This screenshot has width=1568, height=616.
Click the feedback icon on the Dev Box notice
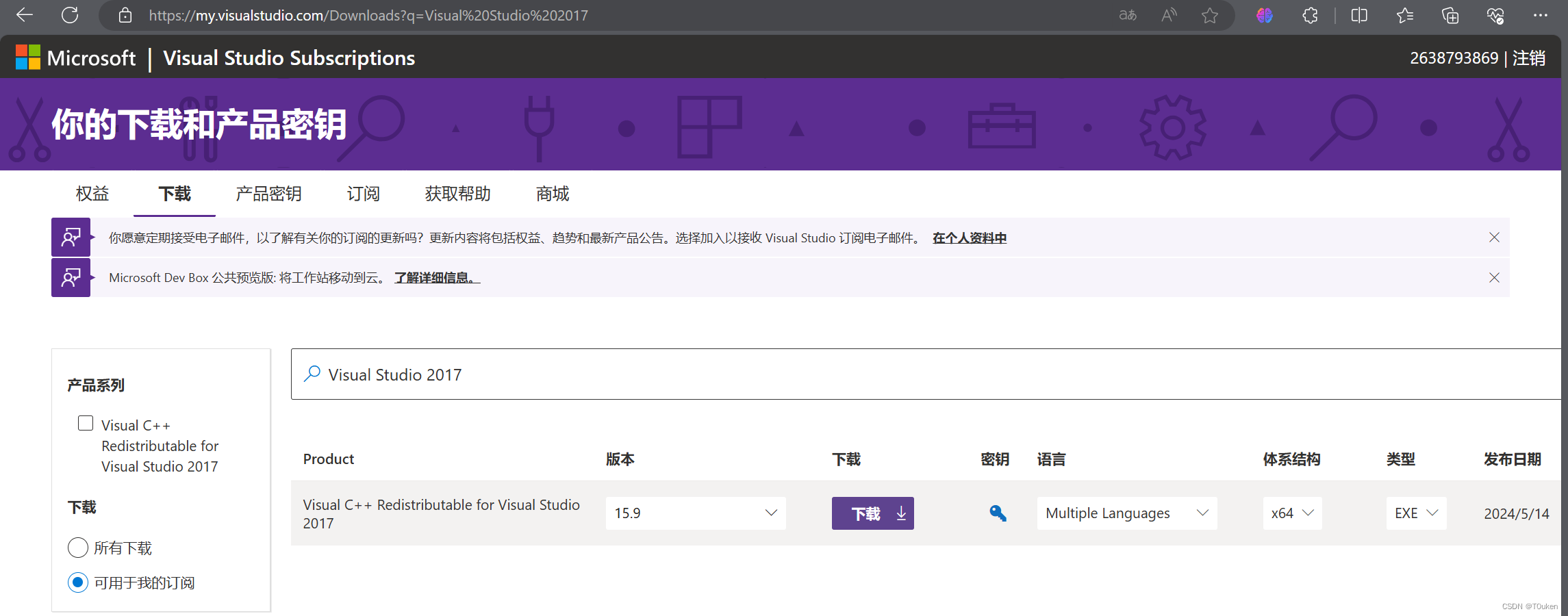click(x=71, y=277)
